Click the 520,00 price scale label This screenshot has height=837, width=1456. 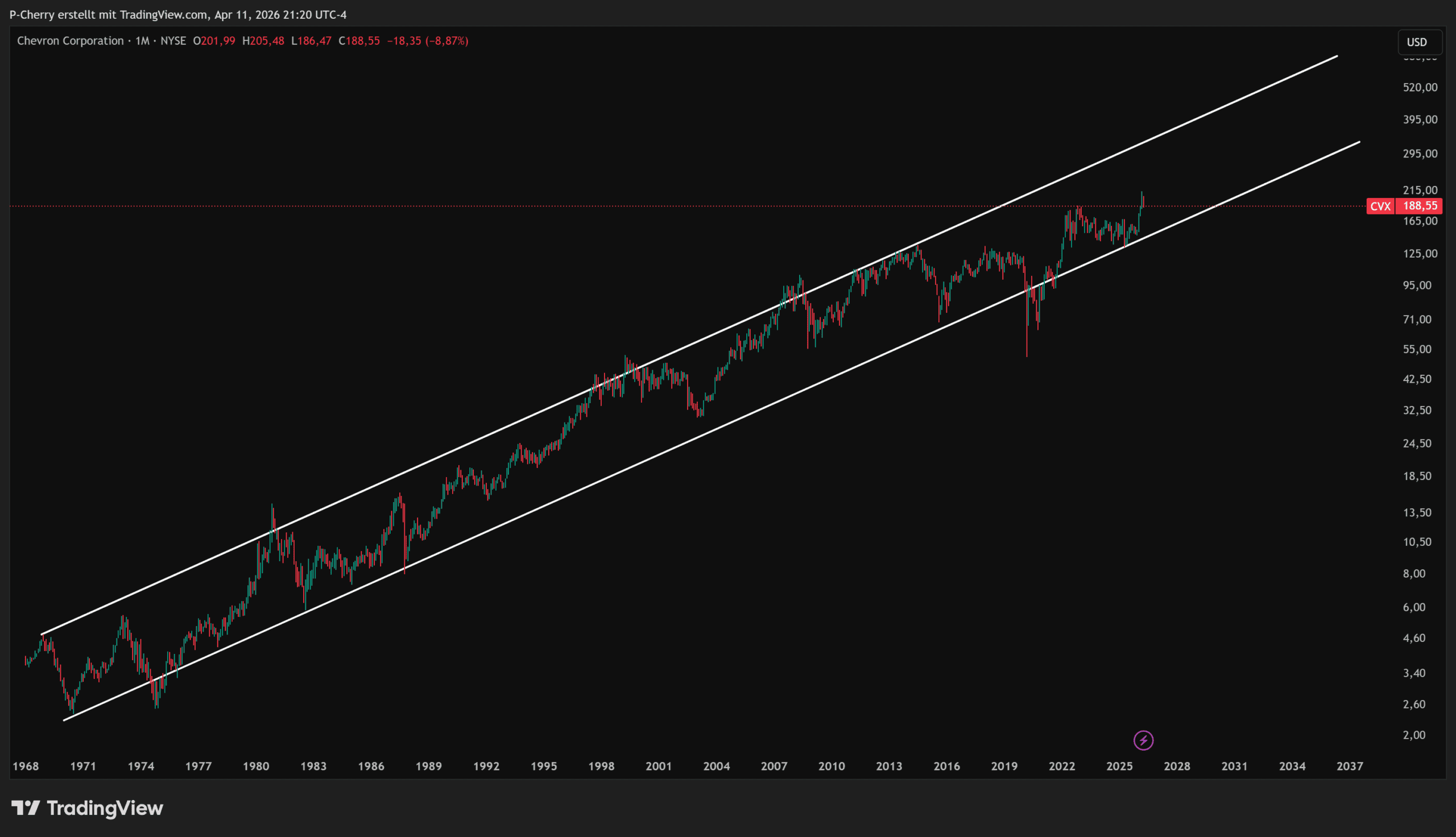1420,88
